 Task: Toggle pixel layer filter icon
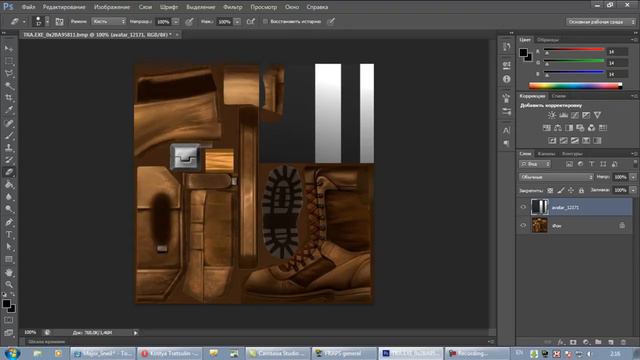569,164
